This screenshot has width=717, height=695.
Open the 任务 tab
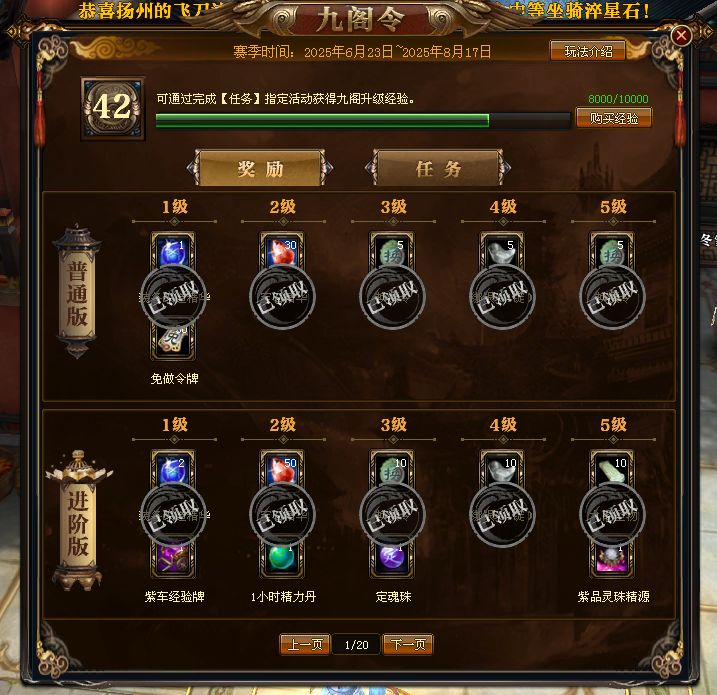coord(438,168)
